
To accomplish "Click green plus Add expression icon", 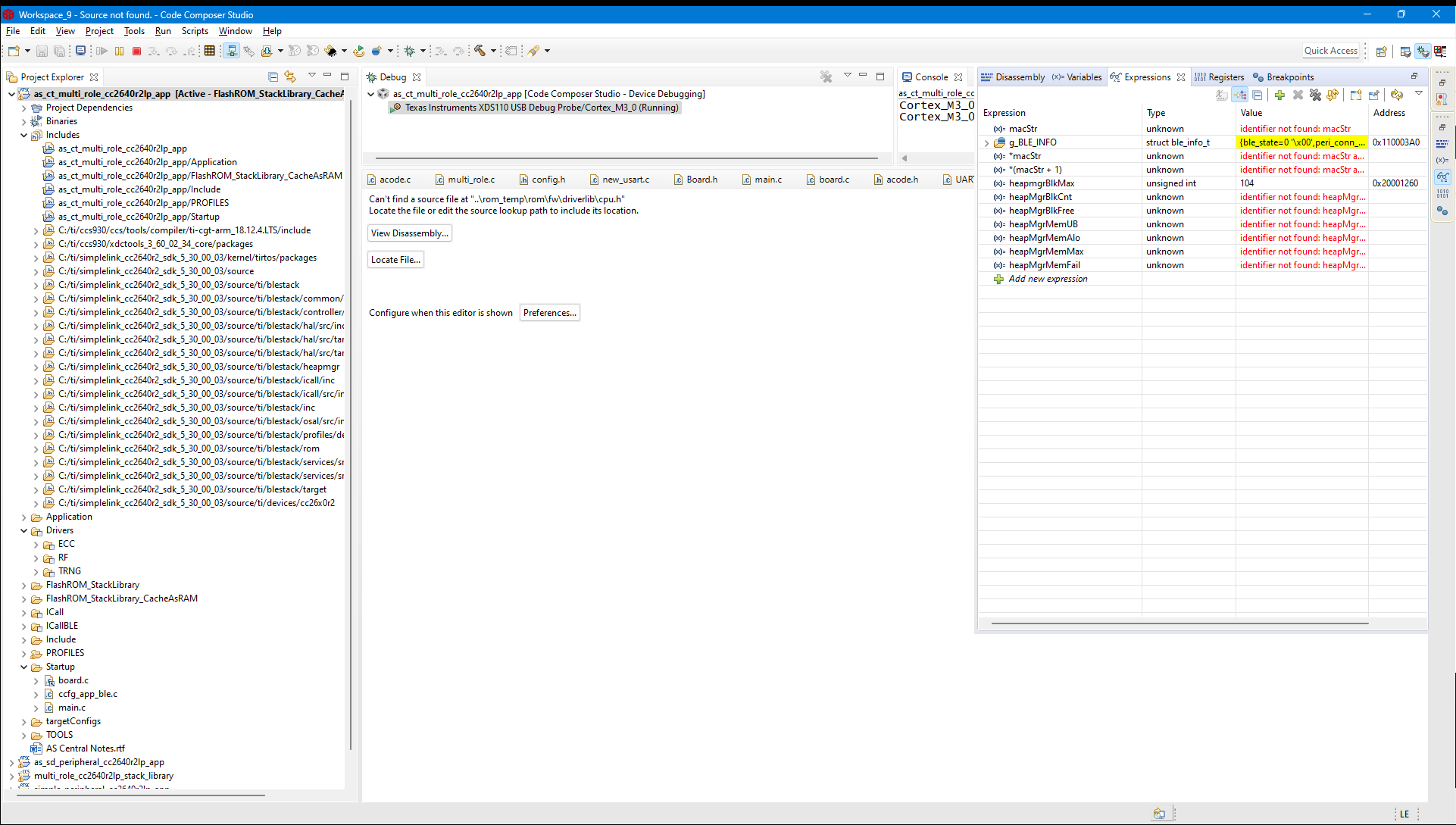I will [x=1279, y=95].
